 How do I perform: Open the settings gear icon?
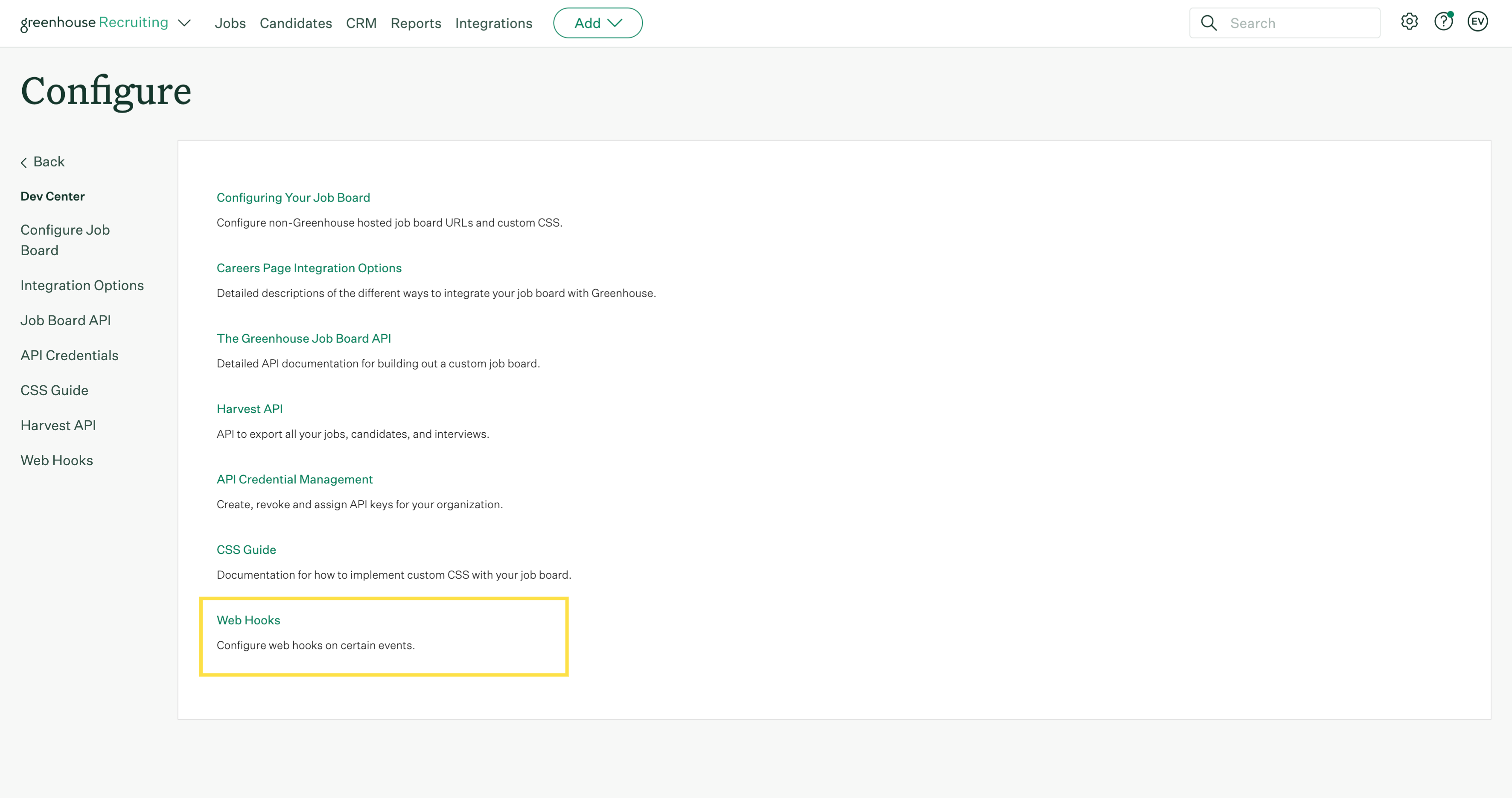tap(1409, 22)
